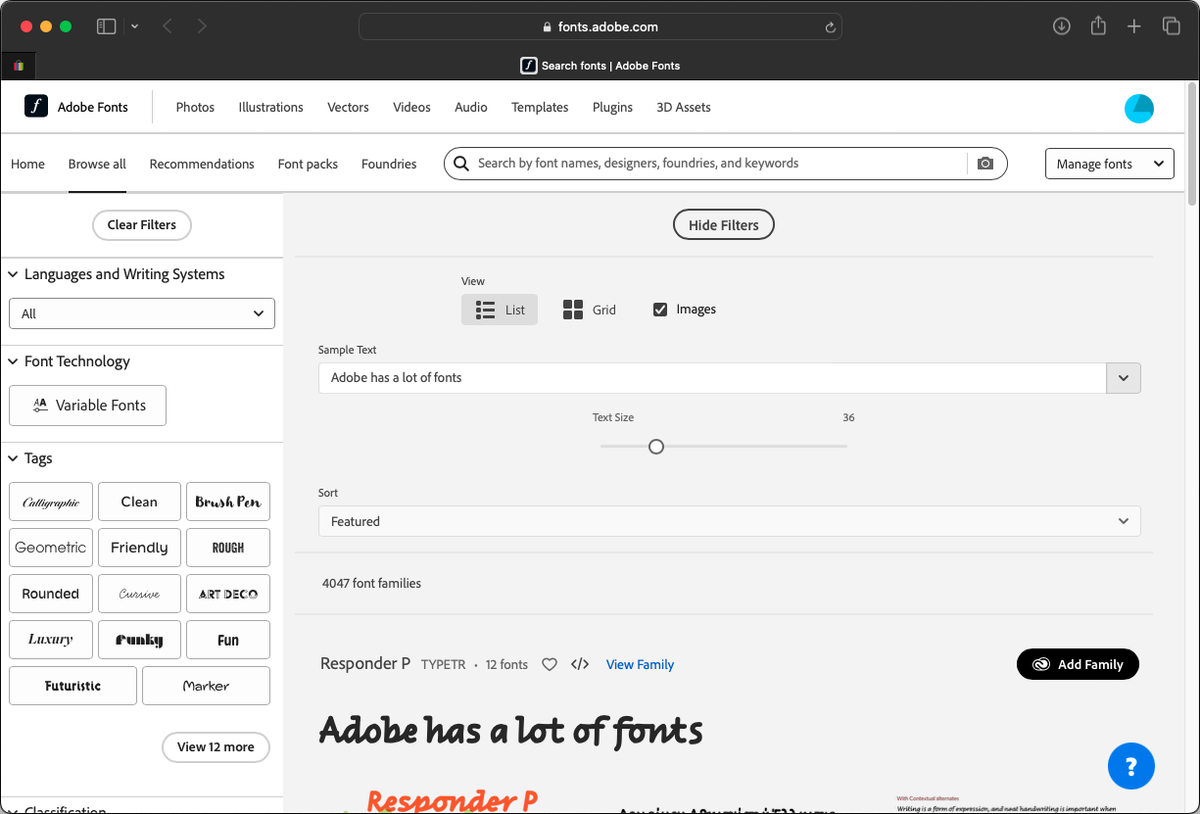The height and width of the screenshot is (814, 1200).
Task: Open View Family for Responder P
Action: [x=639, y=664]
